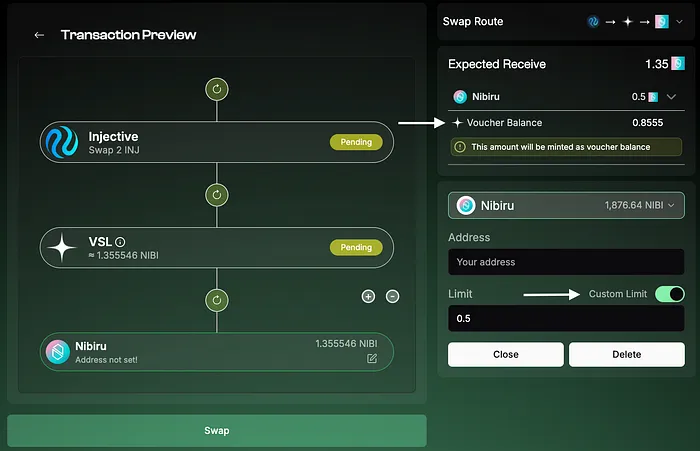
Task: Click the Expected Receive 1.35 value
Action: point(656,64)
